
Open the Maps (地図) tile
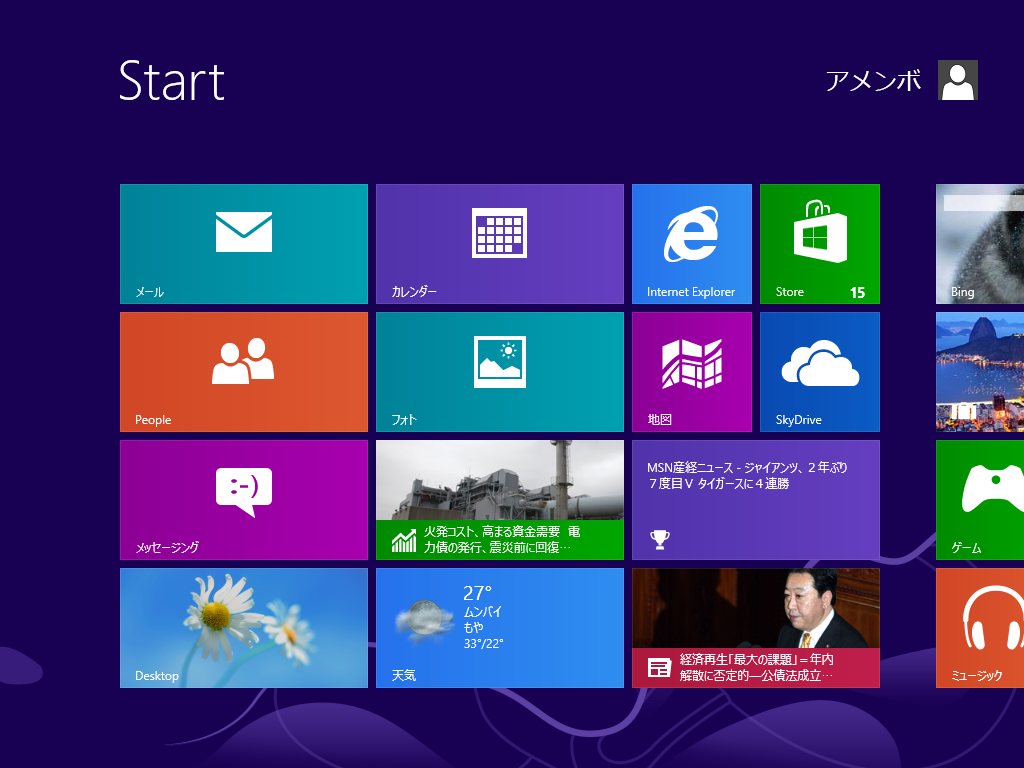click(692, 372)
